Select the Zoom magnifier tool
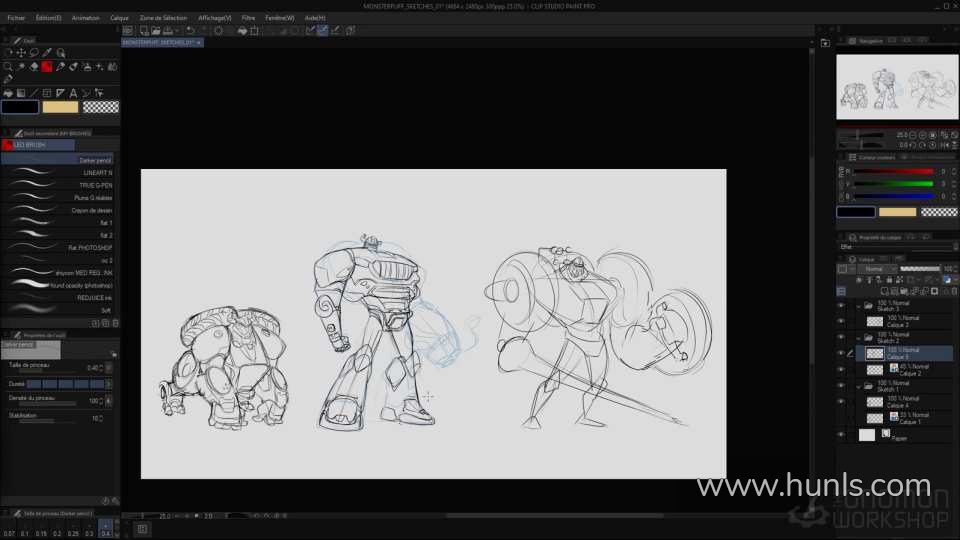 click(8, 67)
